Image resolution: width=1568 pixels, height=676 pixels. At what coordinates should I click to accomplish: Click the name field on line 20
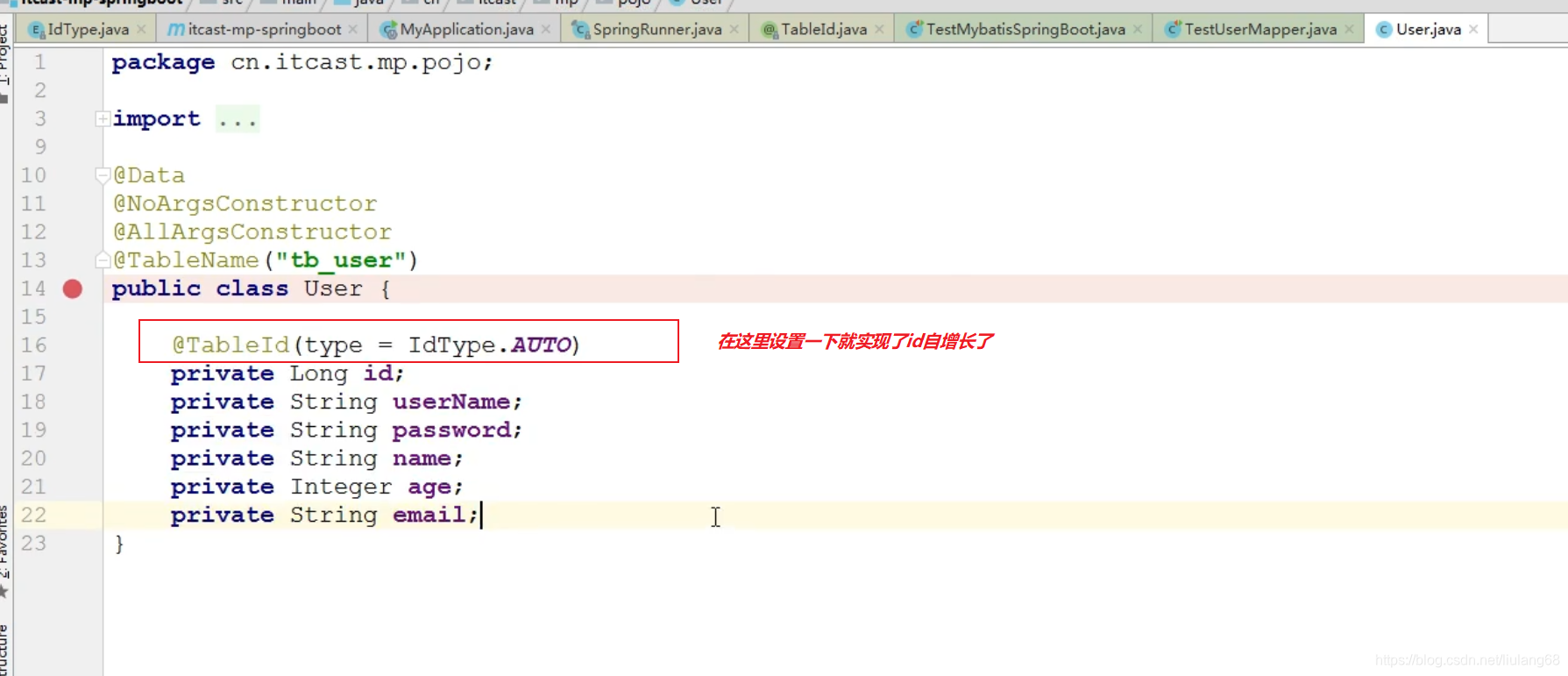tap(422, 459)
